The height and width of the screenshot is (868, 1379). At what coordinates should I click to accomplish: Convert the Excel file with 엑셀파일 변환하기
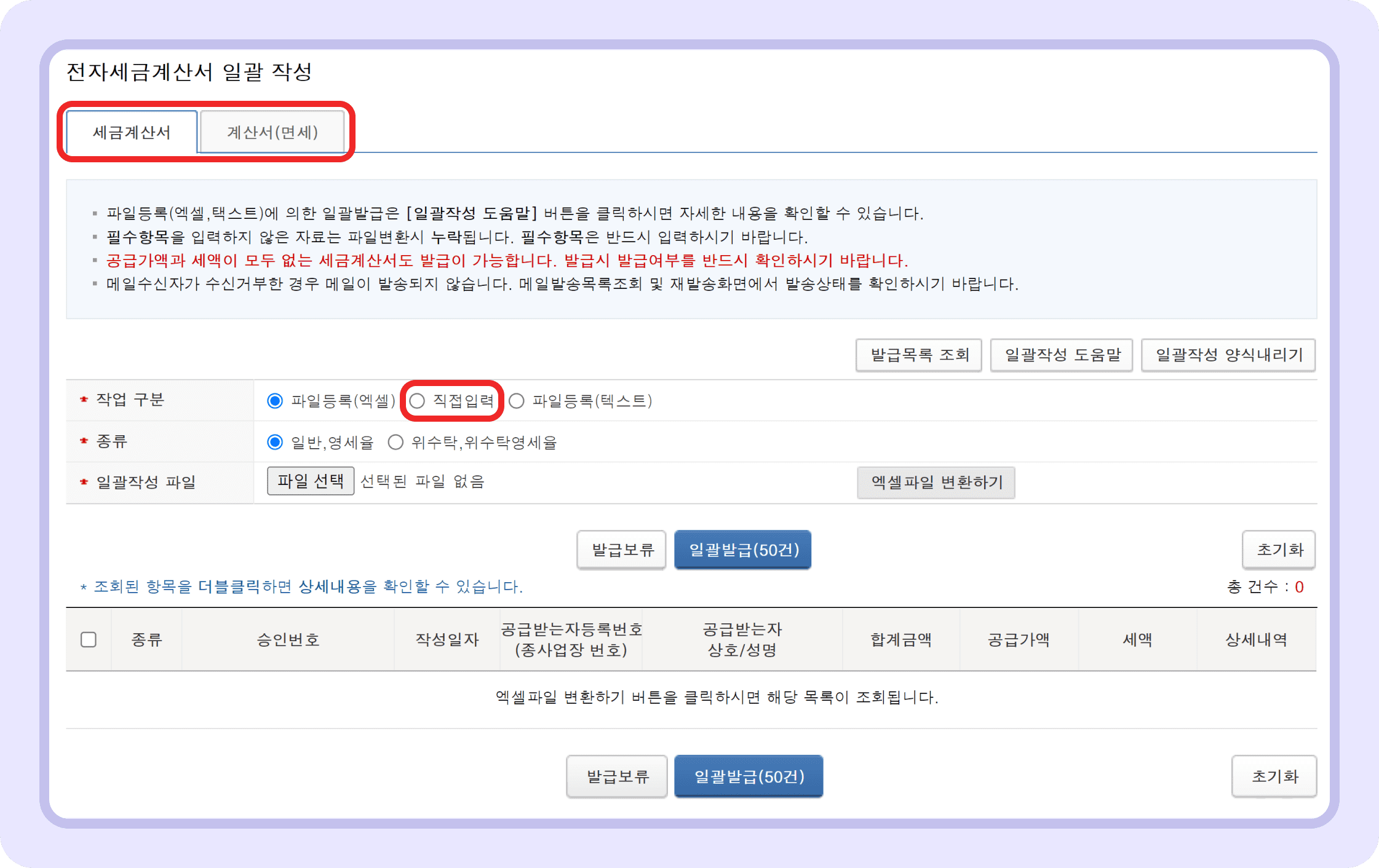click(936, 483)
